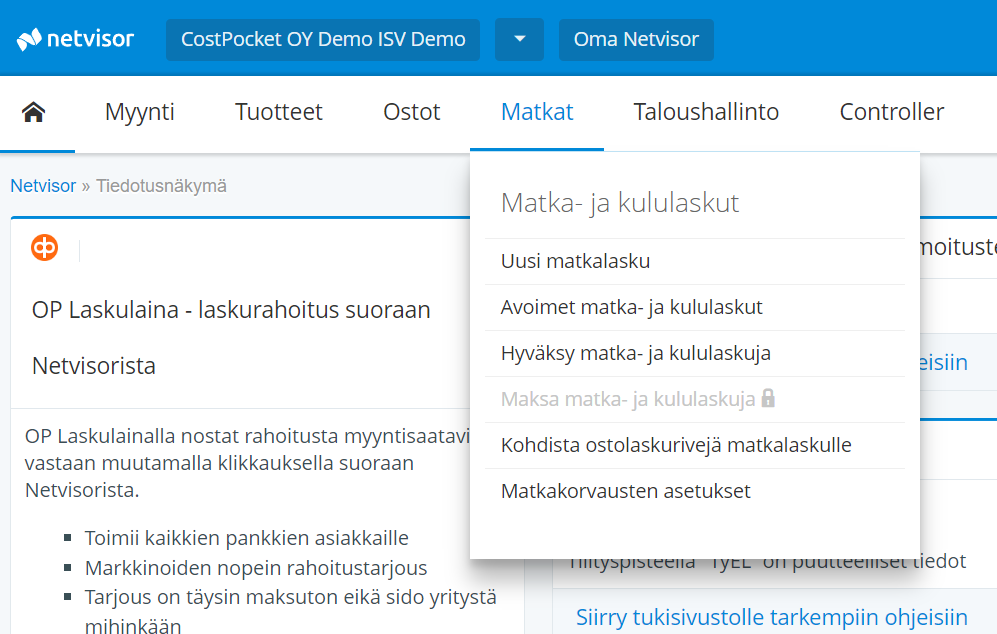The width and height of the screenshot is (997, 634).
Task: Click Matka- ja kululaskut menu heading
Action: coord(619,203)
